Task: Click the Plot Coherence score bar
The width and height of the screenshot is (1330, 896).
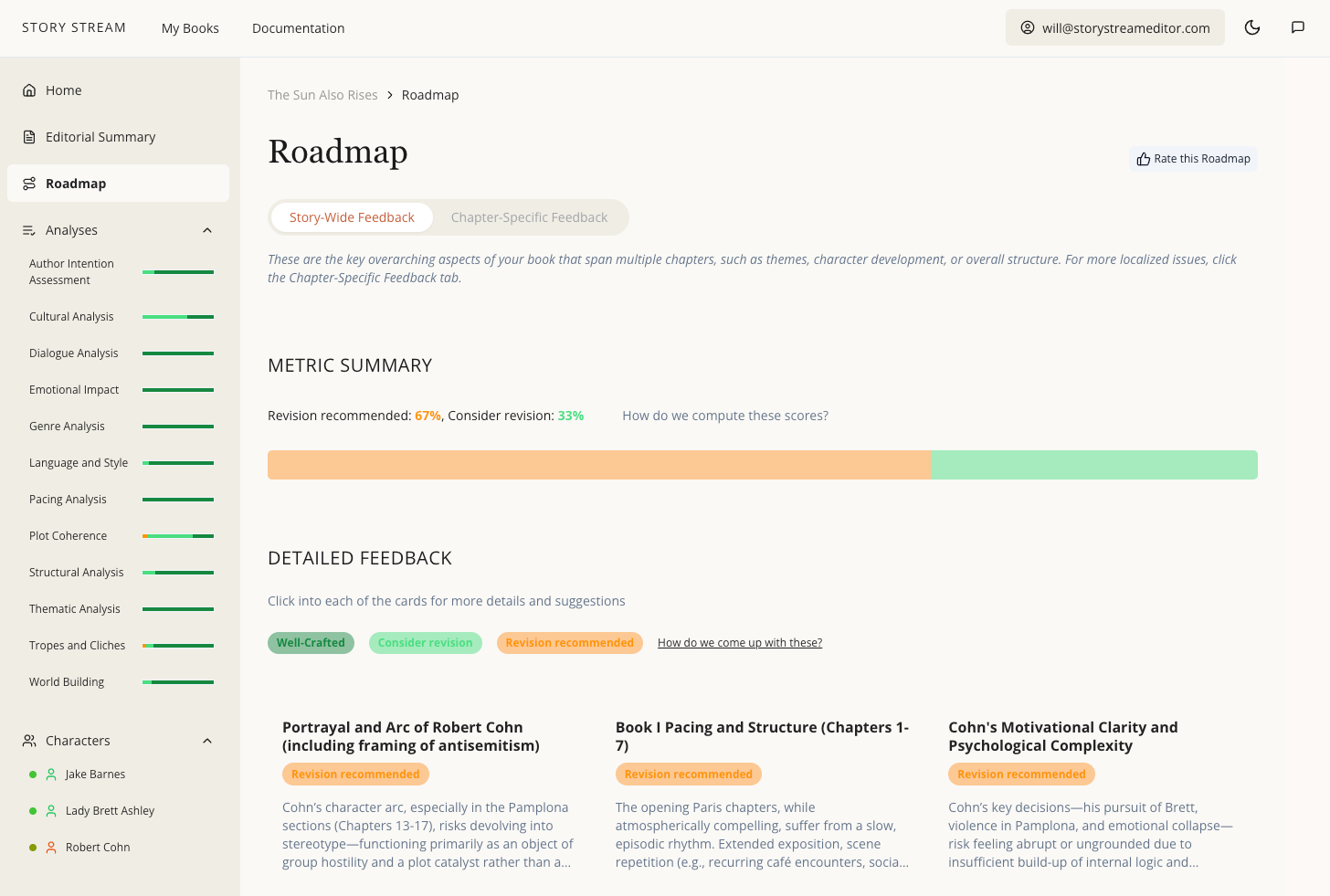Action: click(x=177, y=535)
